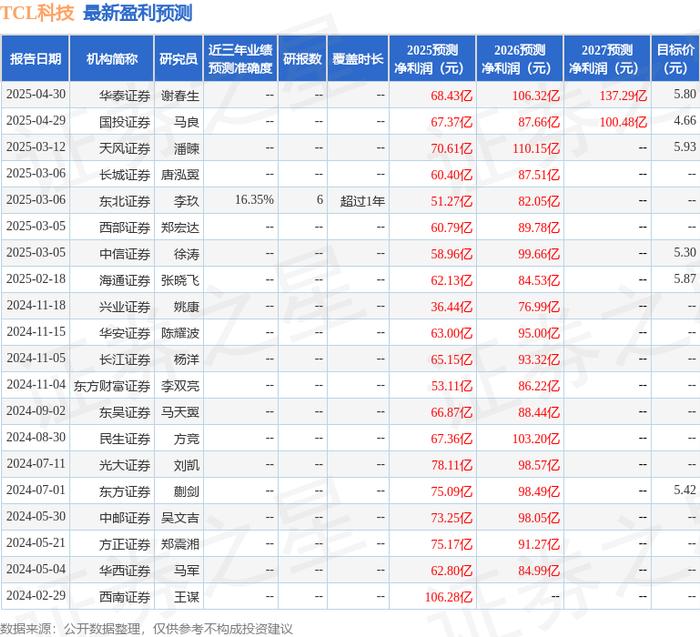
Task: Click analyst name 郑宏达
Action: pos(180,228)
